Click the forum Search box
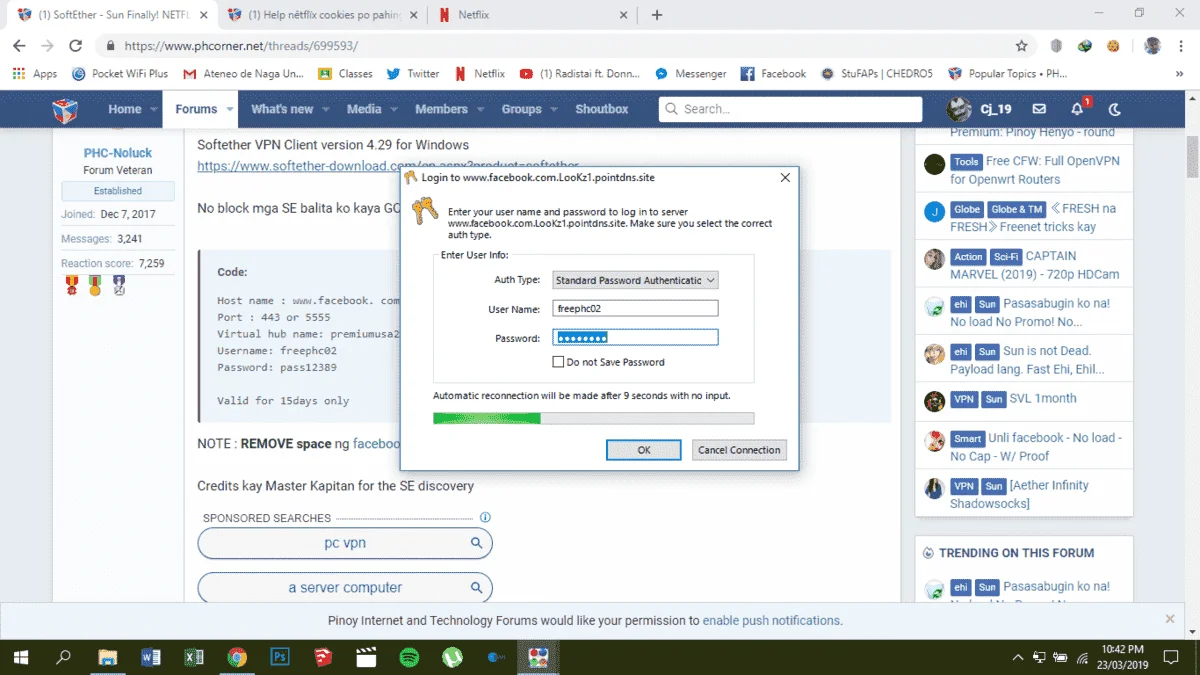Viewport: 1200px width, 675px height. (x=790, y=109)
